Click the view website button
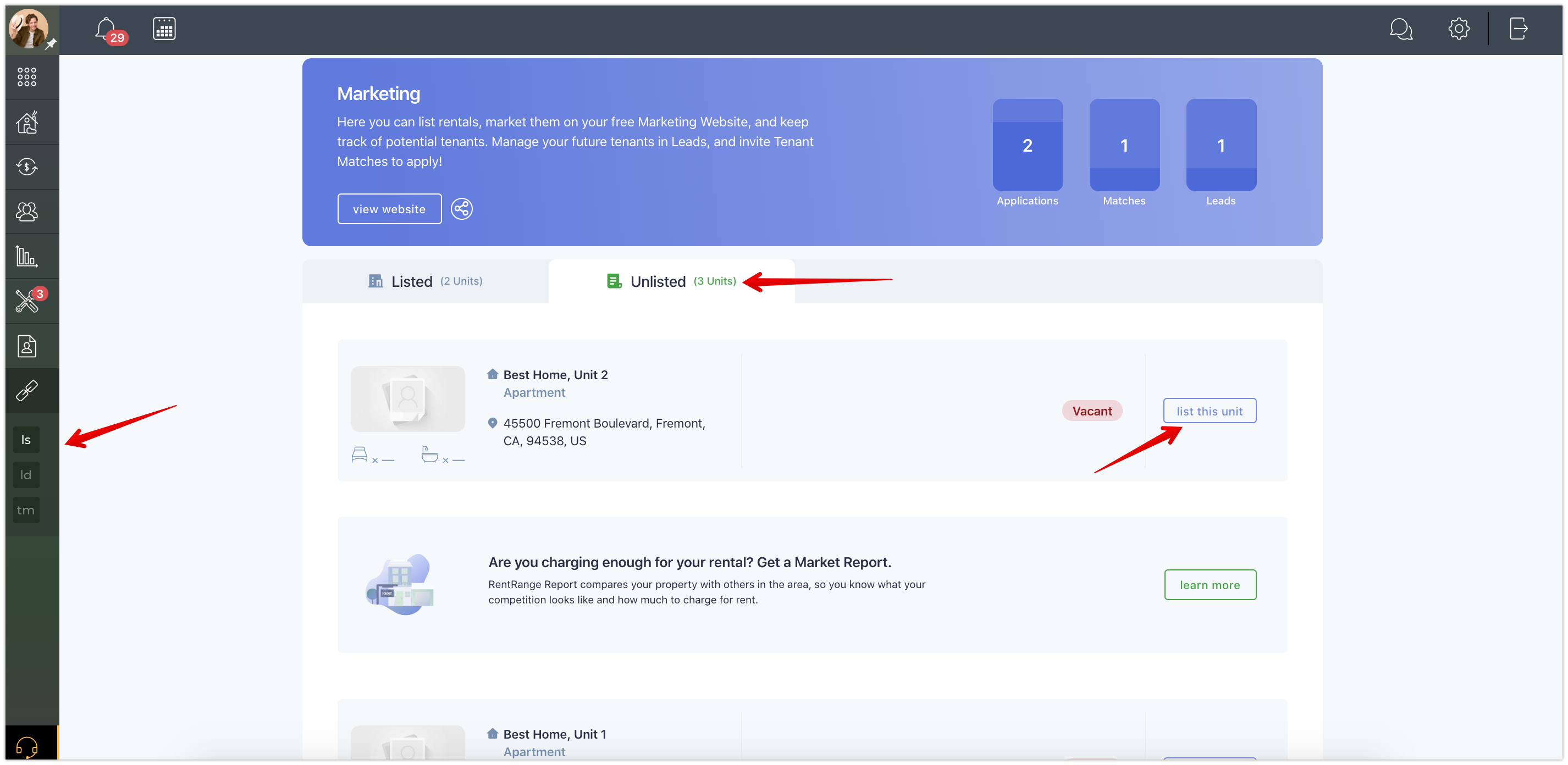 coord(390,209)
